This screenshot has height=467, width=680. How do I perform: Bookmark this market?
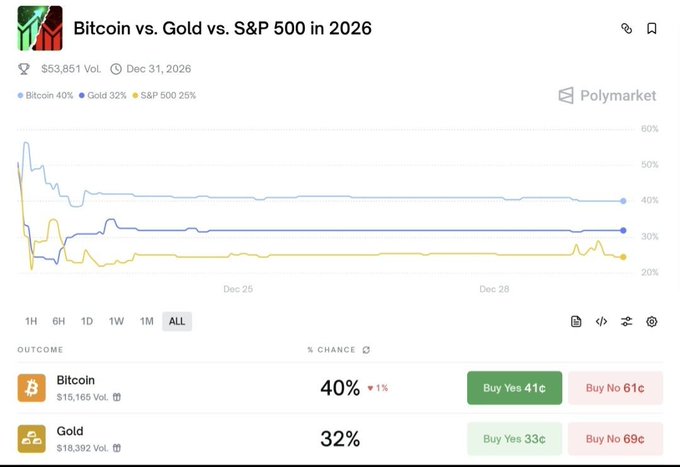tap(652, 29)
